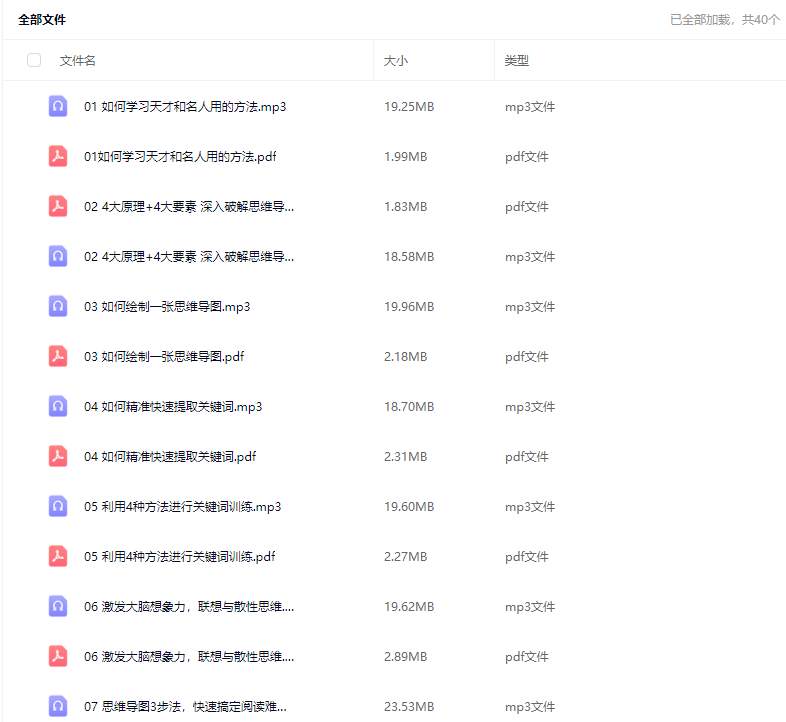Open the file name 07 思维导图3步法
Image resolution: width=786 pixels, height=722 pixels.
click(189, 707)
